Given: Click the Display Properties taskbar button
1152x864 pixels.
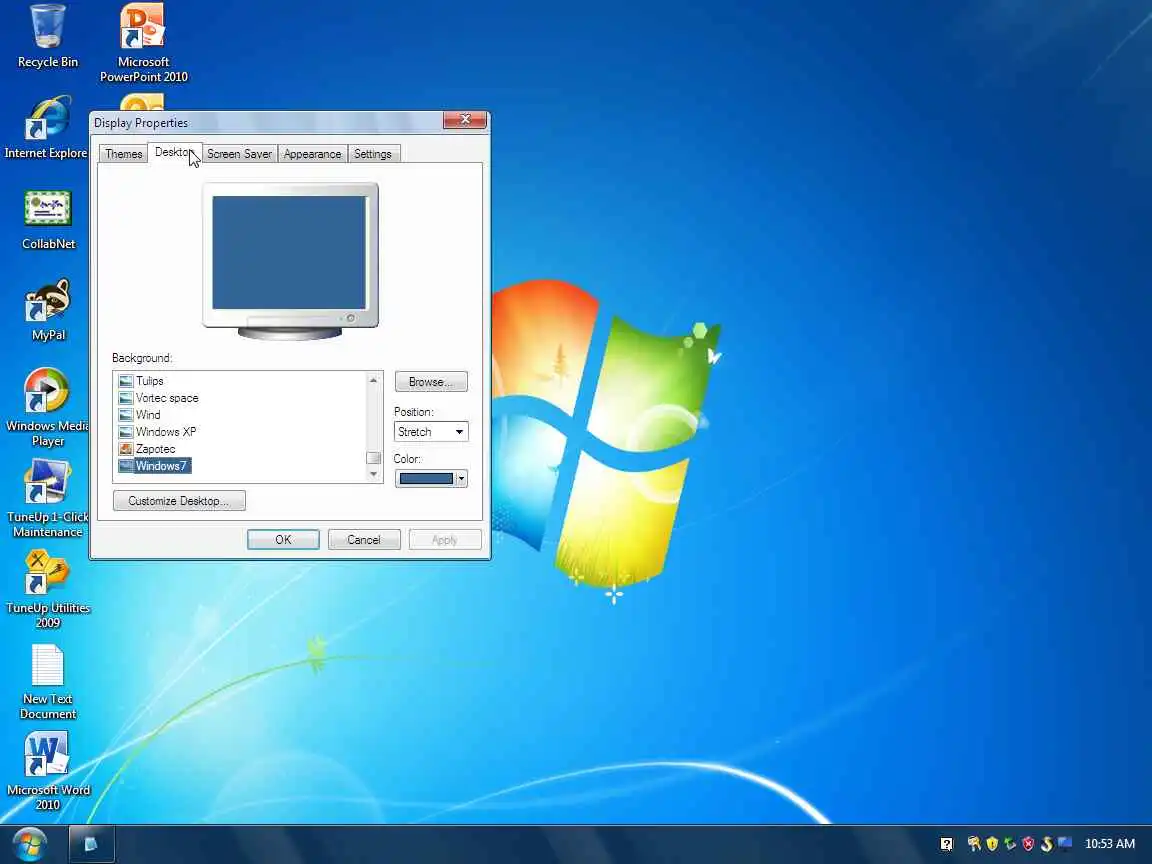Looking at the screenshot, I should pyautogui.click(x=92, y=844).
